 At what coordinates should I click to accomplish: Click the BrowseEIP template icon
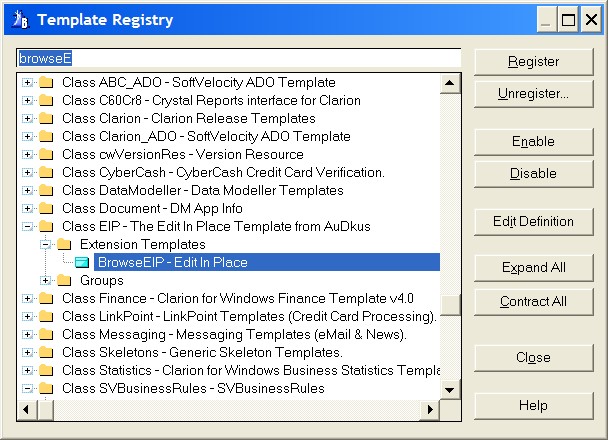[82, 262]
